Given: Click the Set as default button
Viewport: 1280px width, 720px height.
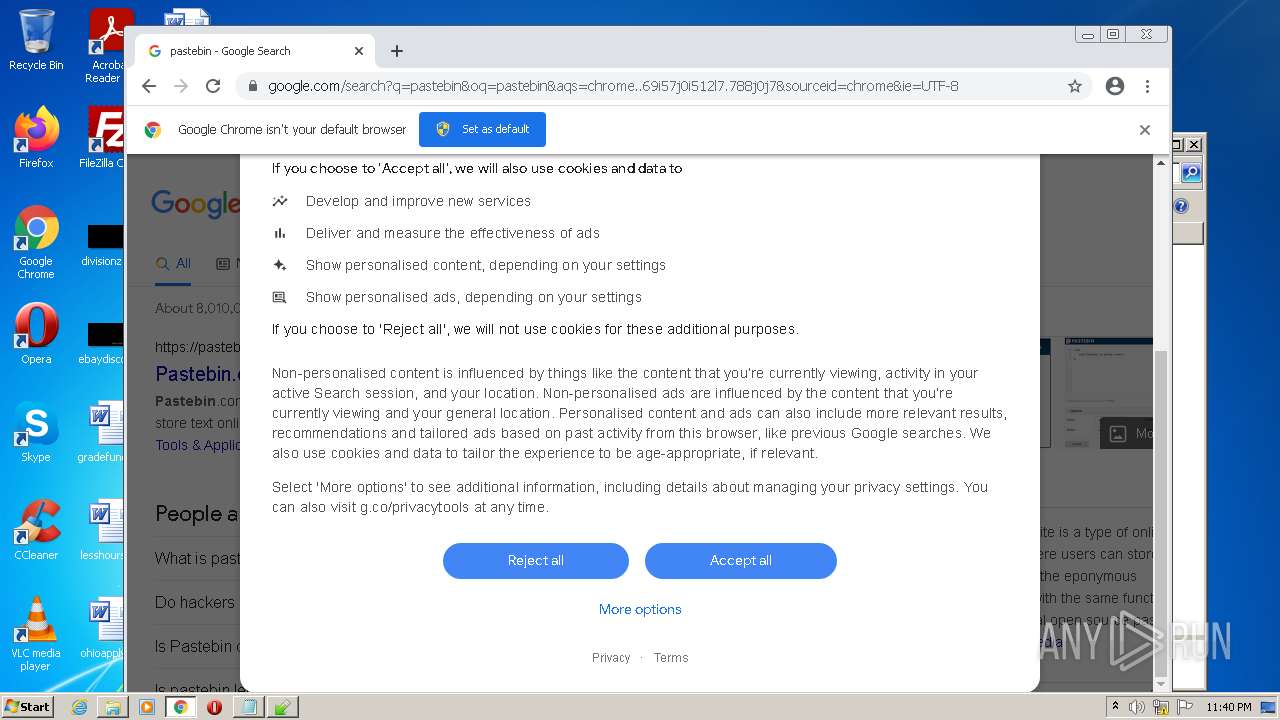Looking at the screenshot, I should point(482,129).
